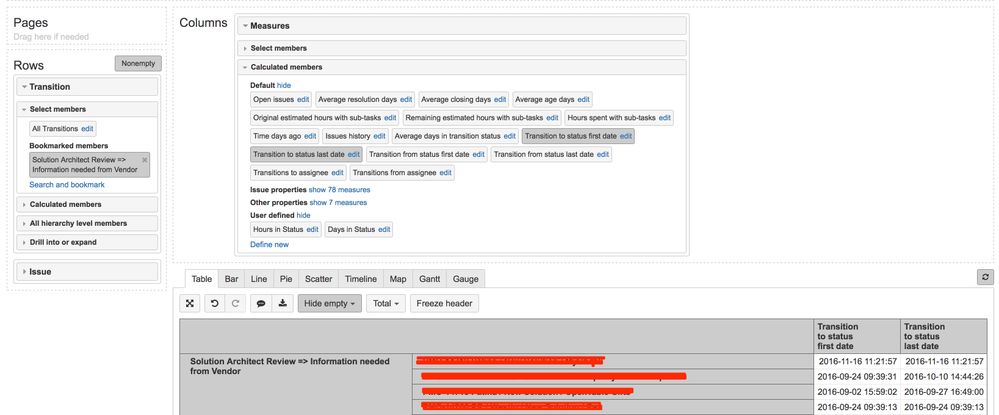Edit the Hours in Status measure
This screenshot has height=415, width=999.
click(312, 229)
